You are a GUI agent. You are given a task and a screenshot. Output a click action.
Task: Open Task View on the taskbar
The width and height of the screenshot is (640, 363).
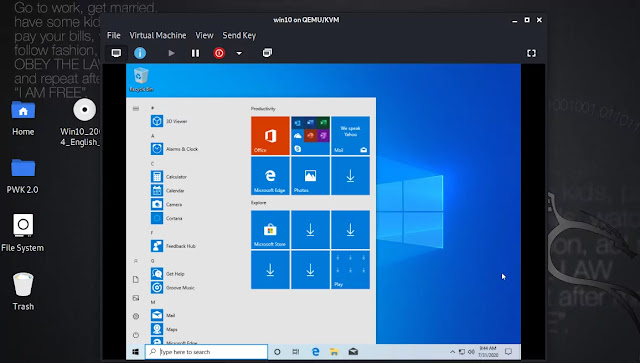click(296, 352)
